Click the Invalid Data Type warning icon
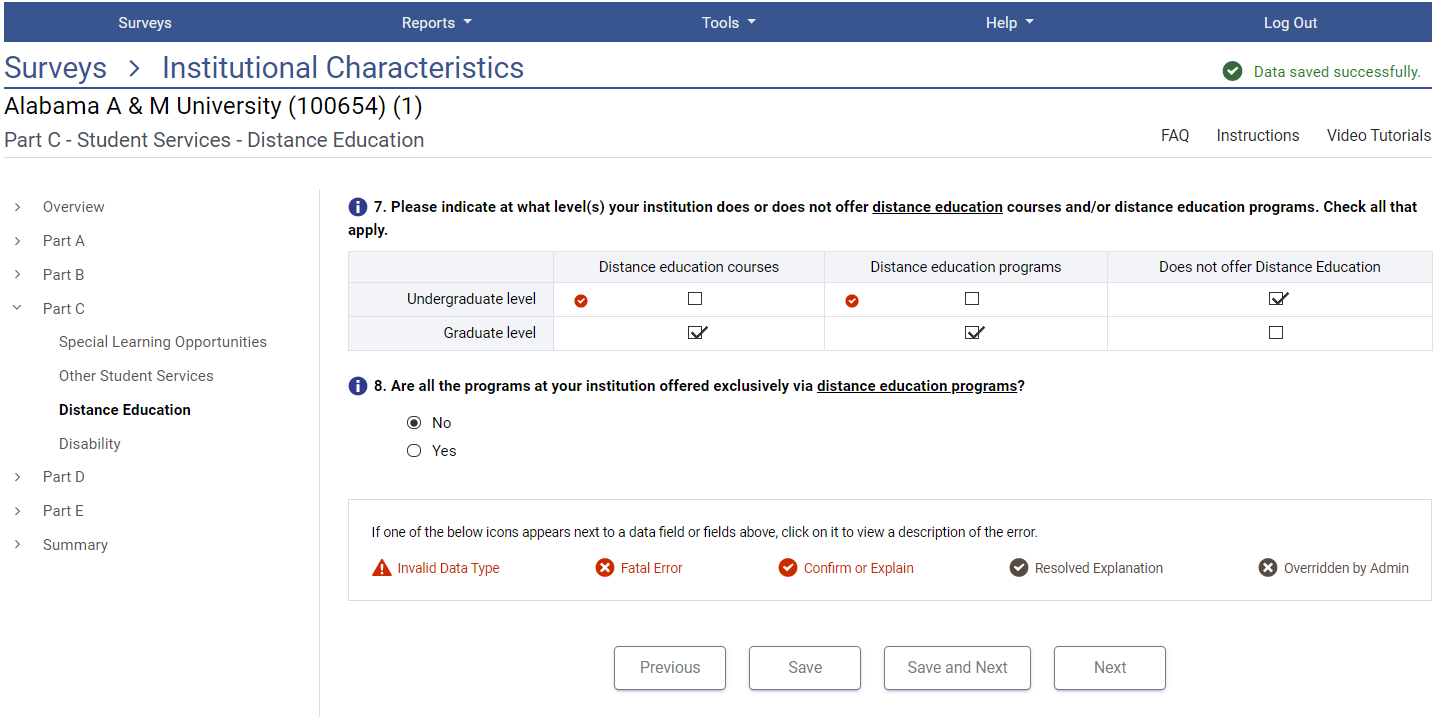 click(x=382, y=568)
